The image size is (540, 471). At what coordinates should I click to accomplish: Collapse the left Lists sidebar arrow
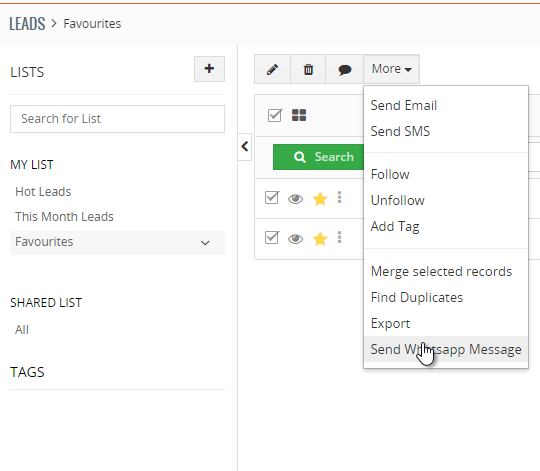[x=245, y=147]
